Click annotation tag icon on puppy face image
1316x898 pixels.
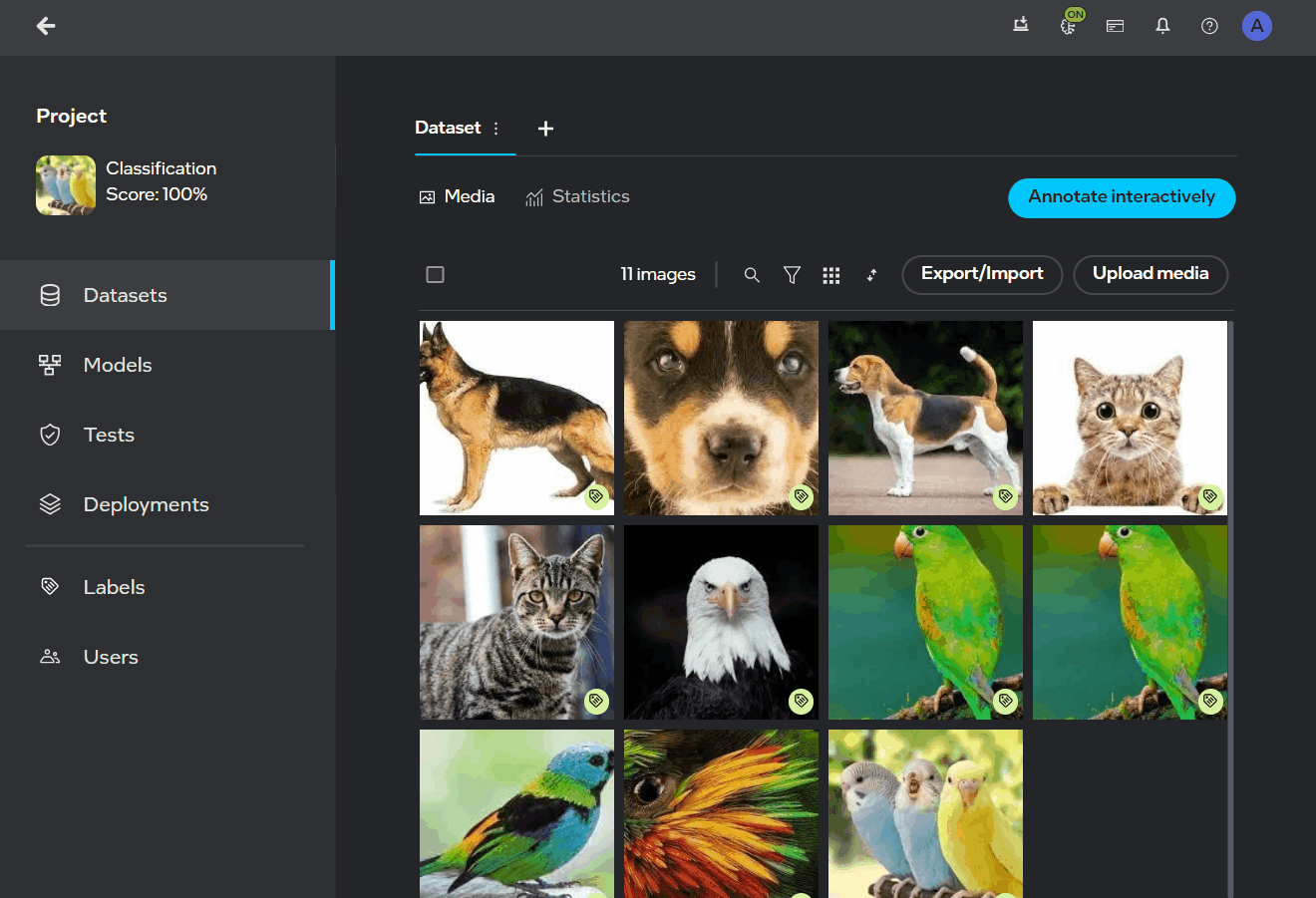(801, 496)
